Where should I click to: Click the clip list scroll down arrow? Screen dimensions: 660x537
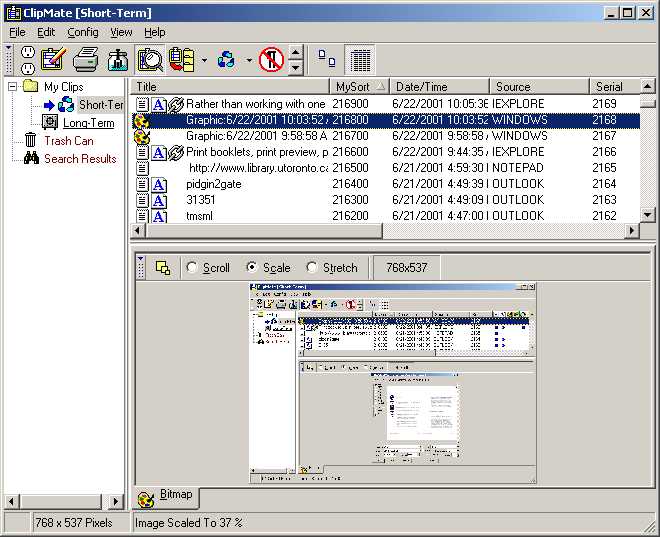coord(648,215)
